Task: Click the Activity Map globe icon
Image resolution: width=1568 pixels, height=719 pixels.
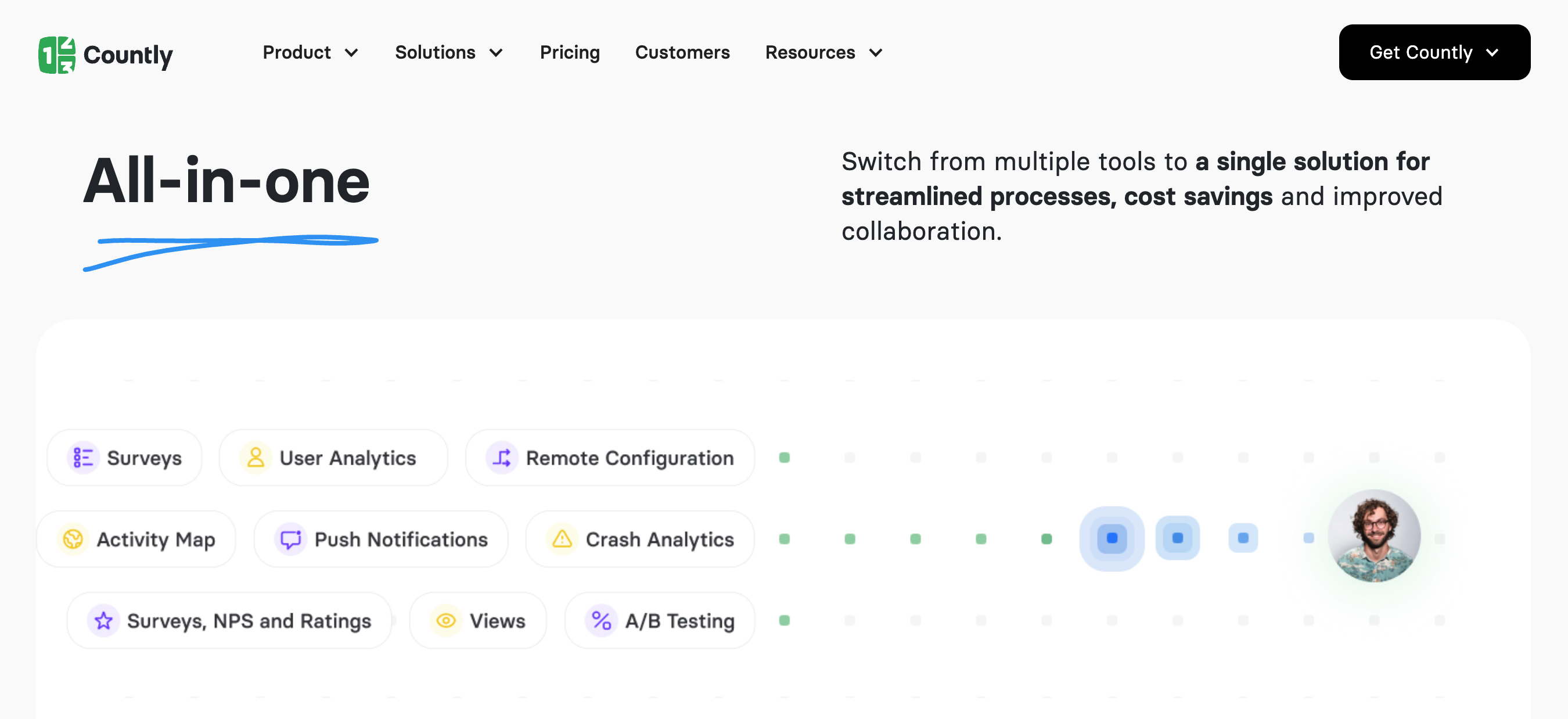Action: (x=73, y=540)
